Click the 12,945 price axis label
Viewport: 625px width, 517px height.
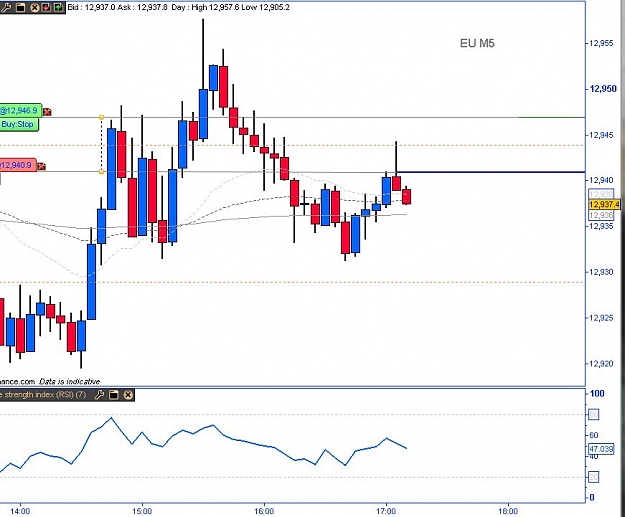[x=601, y=135]
